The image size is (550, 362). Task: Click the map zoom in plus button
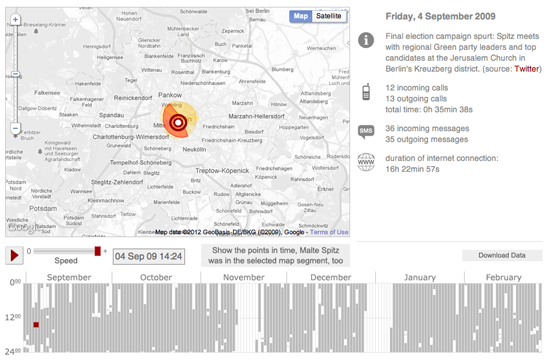(x=15, y=20)
